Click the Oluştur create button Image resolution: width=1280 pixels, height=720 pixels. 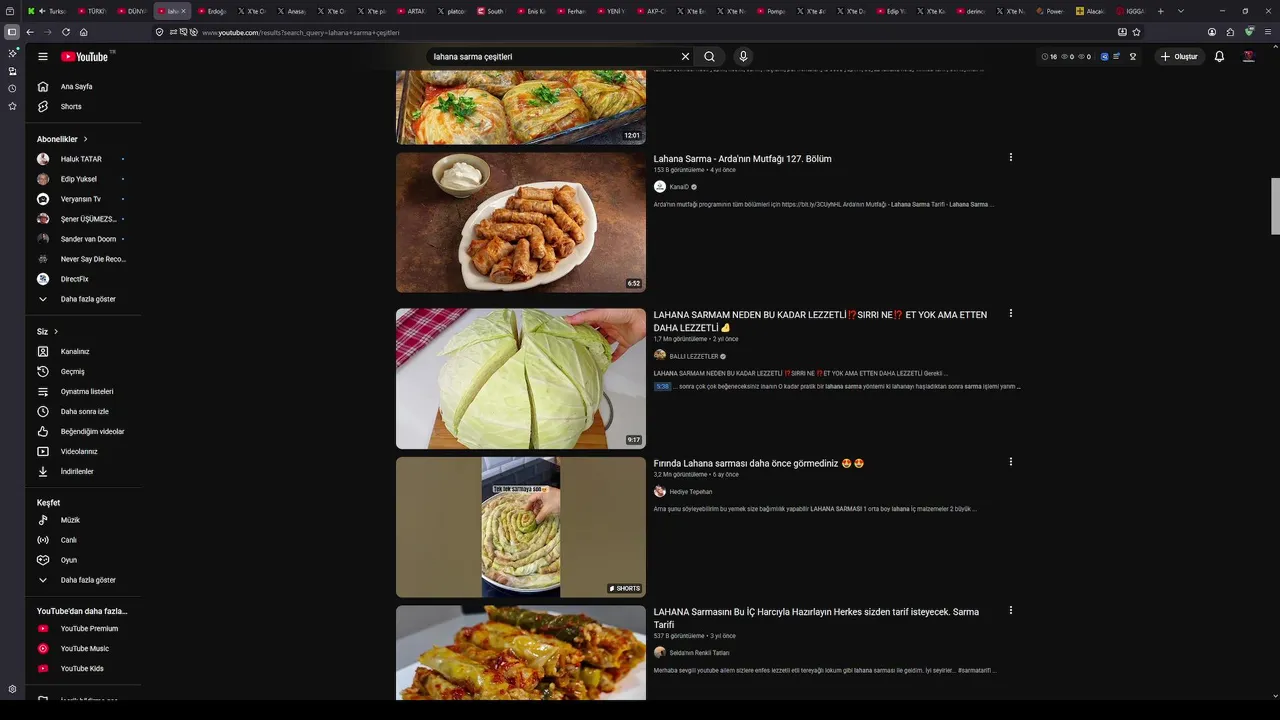coord(1179,57)
